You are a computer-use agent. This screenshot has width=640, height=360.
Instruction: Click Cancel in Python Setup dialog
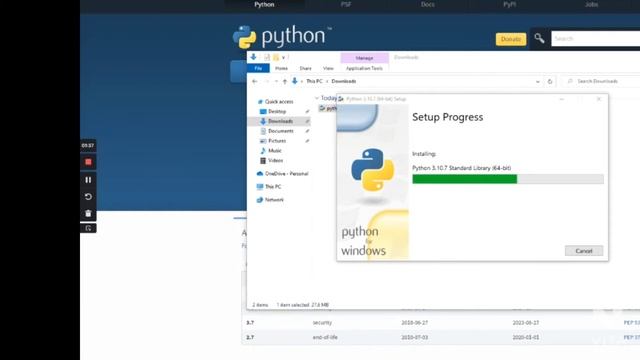584,251
